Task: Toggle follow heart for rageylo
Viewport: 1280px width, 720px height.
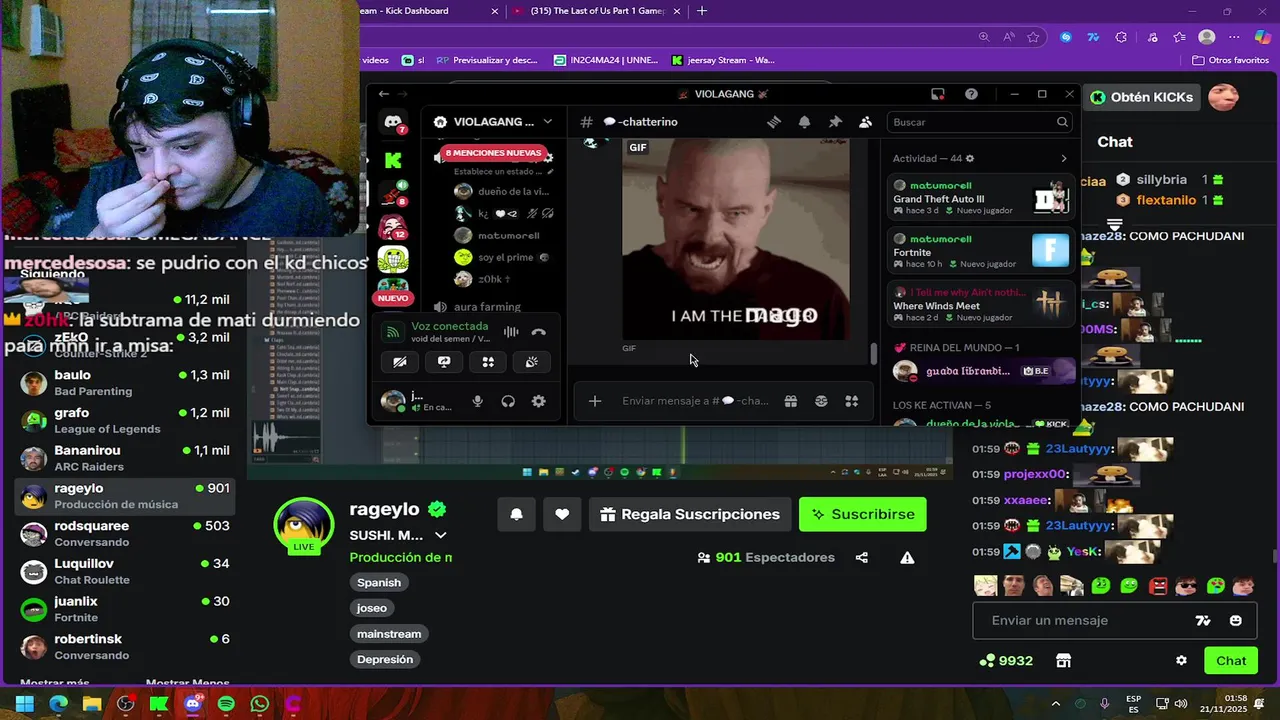Action: [562, 514]
